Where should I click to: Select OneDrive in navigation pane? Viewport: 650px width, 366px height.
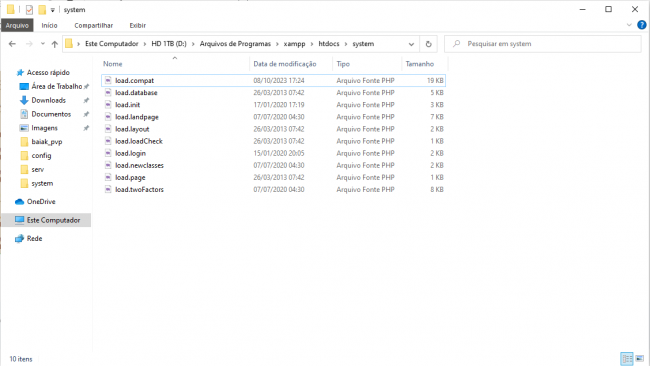coord(41,201)
